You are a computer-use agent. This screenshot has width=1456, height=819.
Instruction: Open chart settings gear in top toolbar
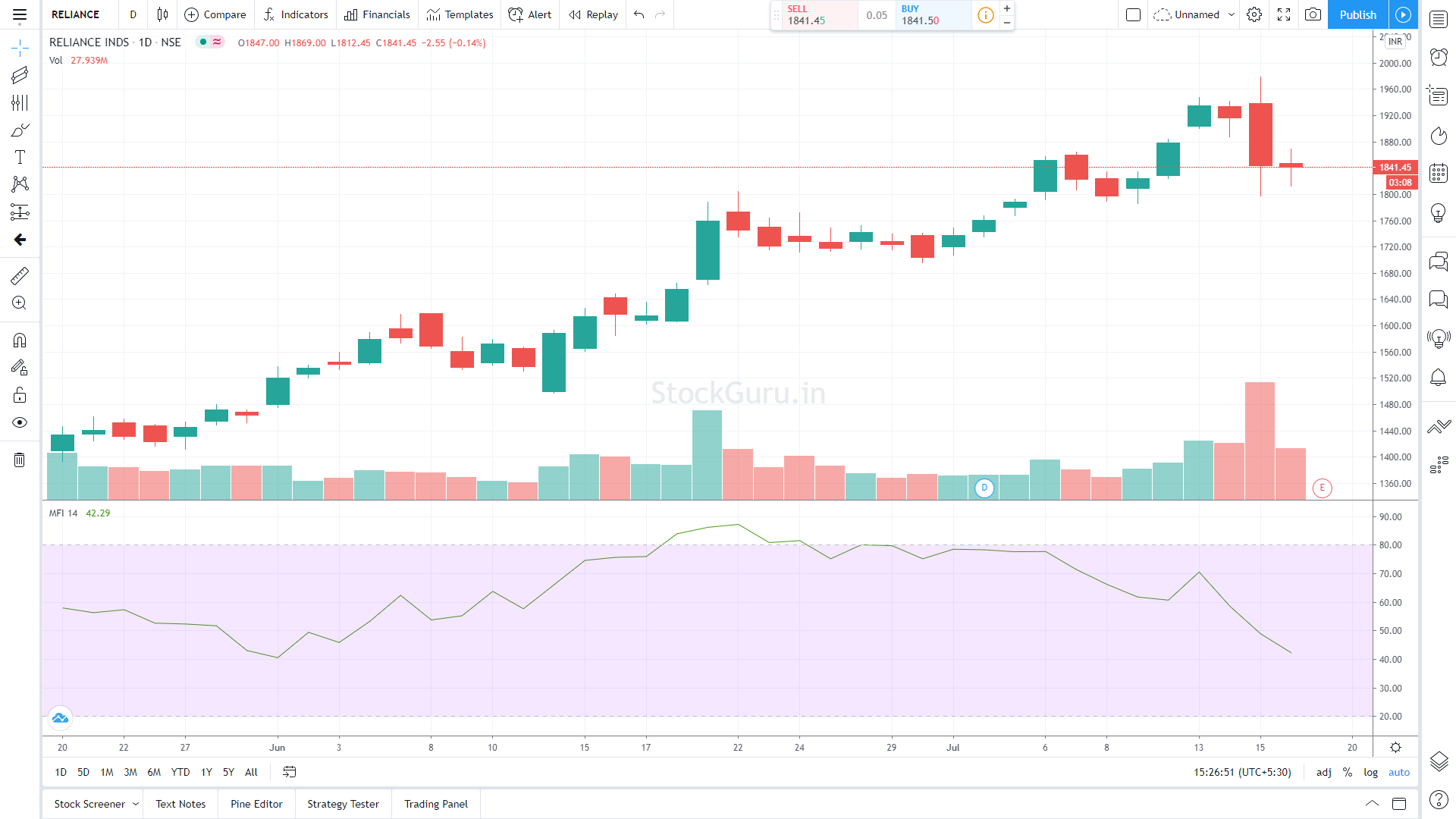click(1254, 14)
